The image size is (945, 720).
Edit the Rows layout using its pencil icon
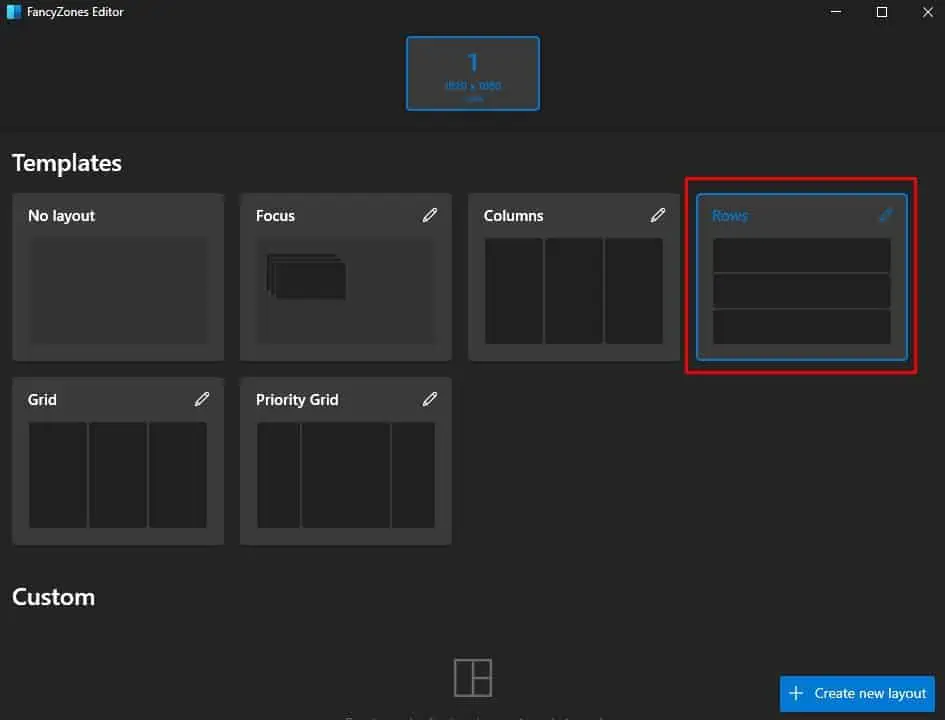point(886,214)
